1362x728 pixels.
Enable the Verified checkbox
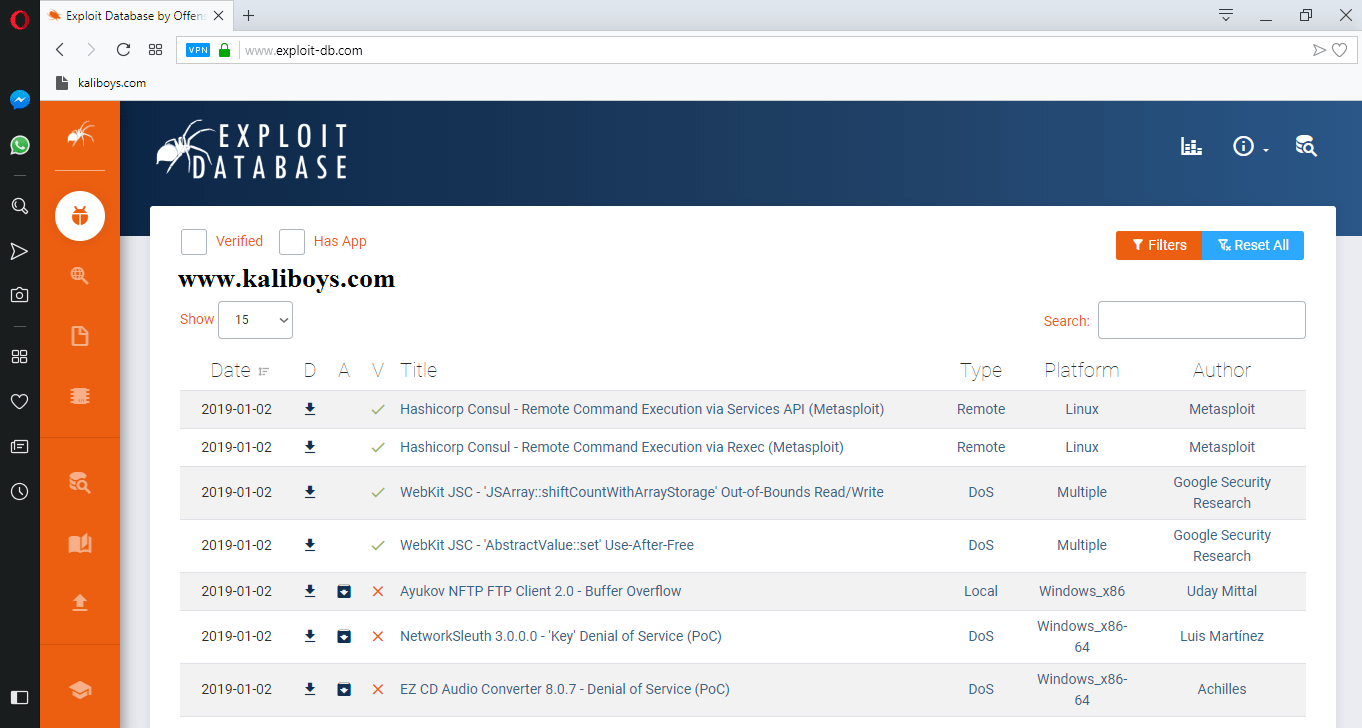point(194,242)
